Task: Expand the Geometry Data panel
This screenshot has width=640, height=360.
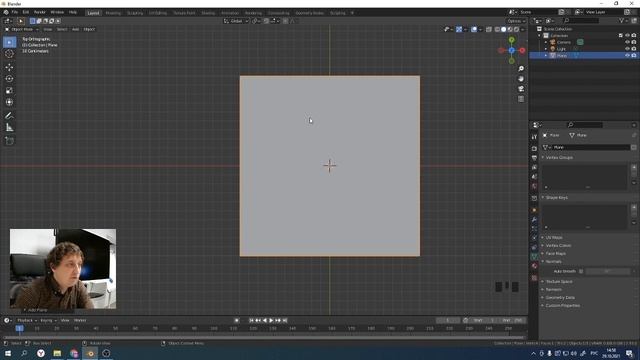Action: [560, 298]
